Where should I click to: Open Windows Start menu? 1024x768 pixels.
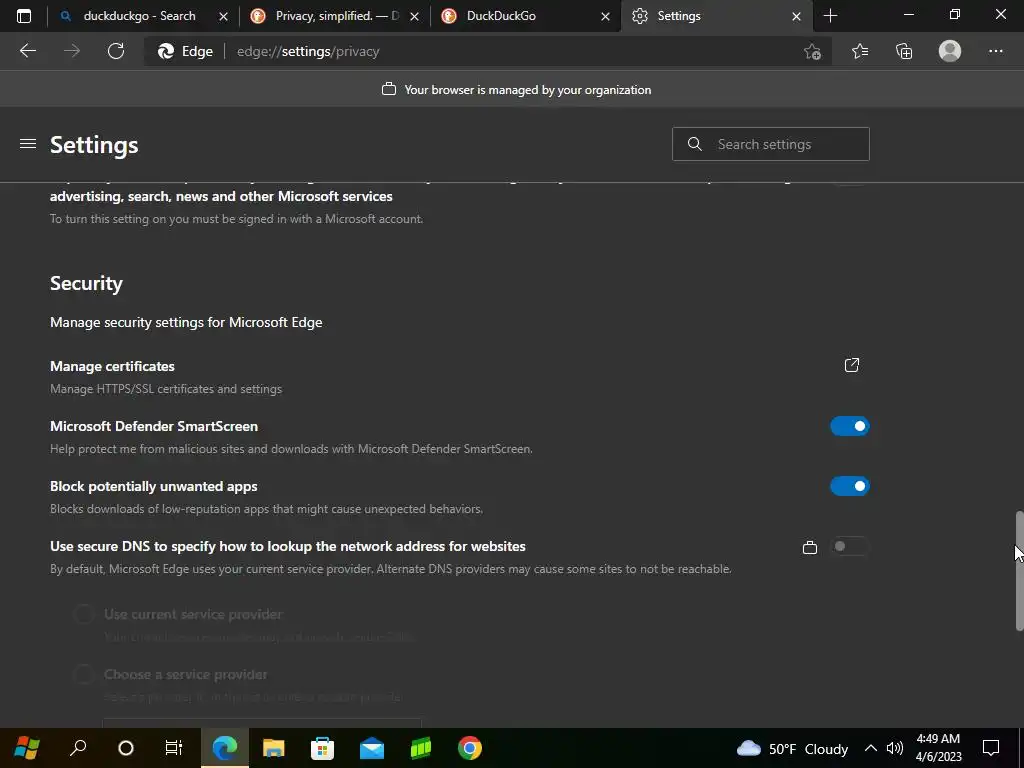click(27, 748)
